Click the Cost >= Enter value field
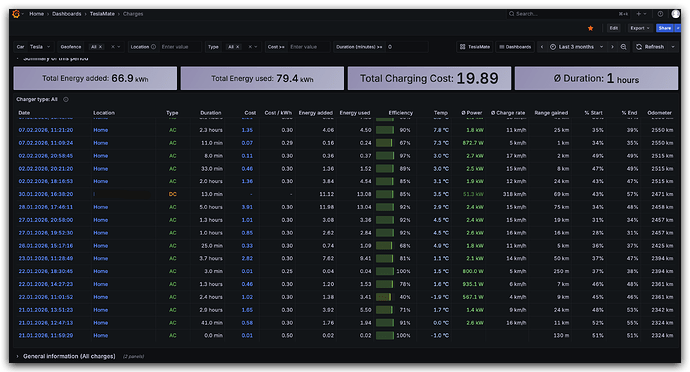The image size is (690, 372). [x=308, y=47]
